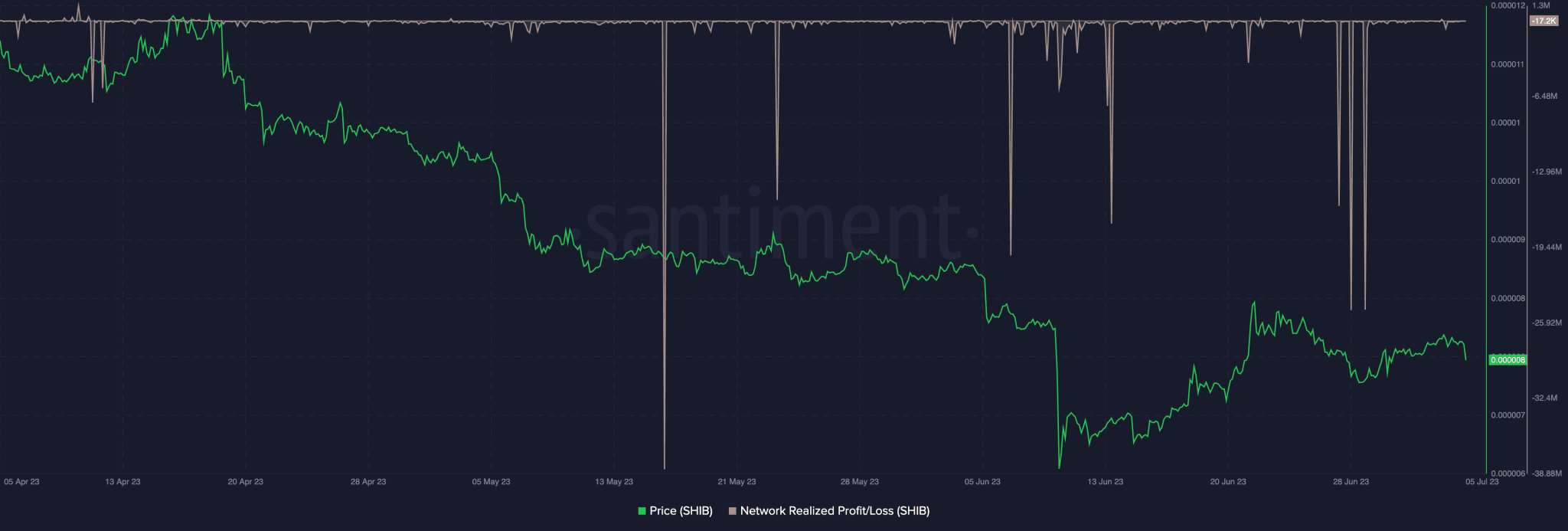1568x531 pixels.
Task: Click the -6.48M axis label
Action: click(x=1544, y=97)
